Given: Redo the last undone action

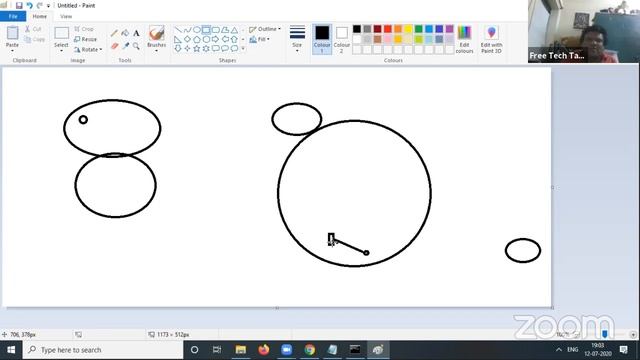Looking at the screenshot, I should [x=40, y=6].
